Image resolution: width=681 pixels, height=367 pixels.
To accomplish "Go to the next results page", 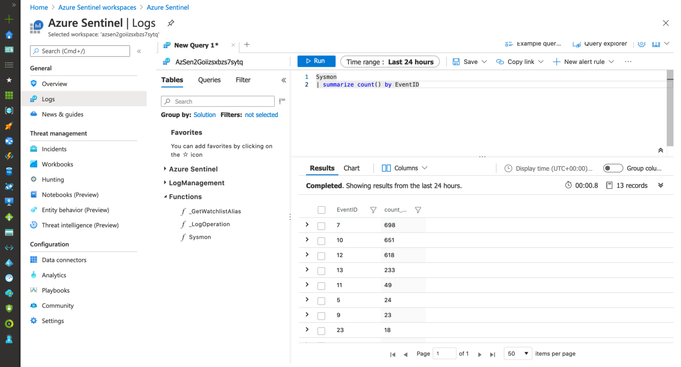I will 479,354.
